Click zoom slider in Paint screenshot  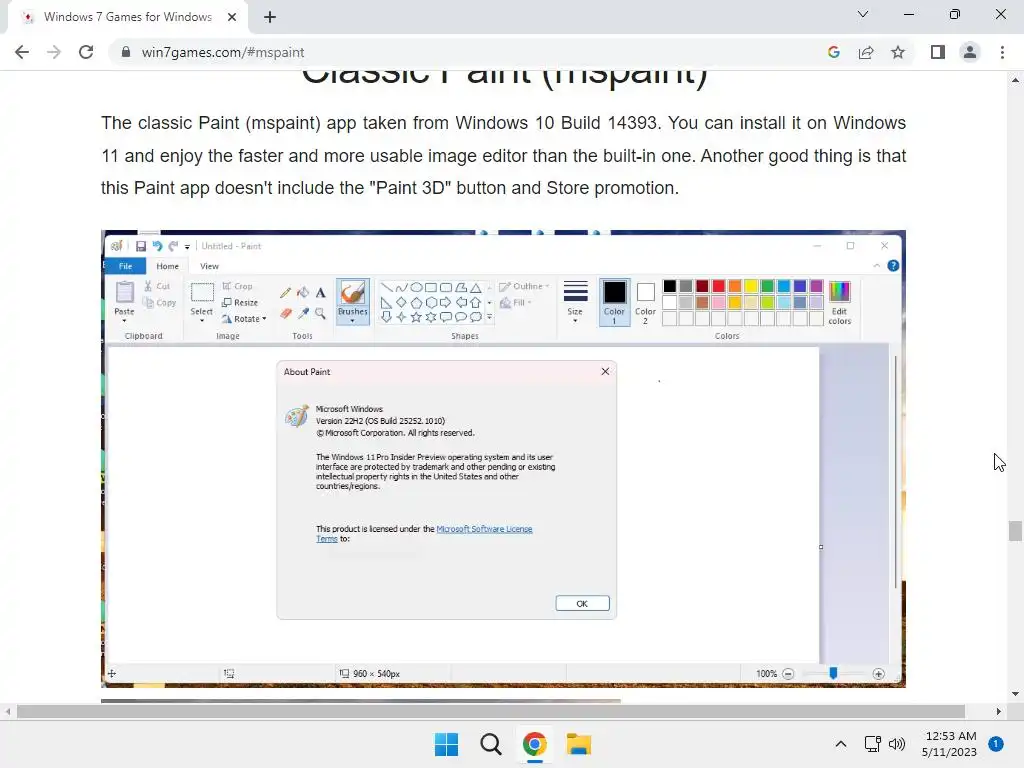tap(833, 673)
